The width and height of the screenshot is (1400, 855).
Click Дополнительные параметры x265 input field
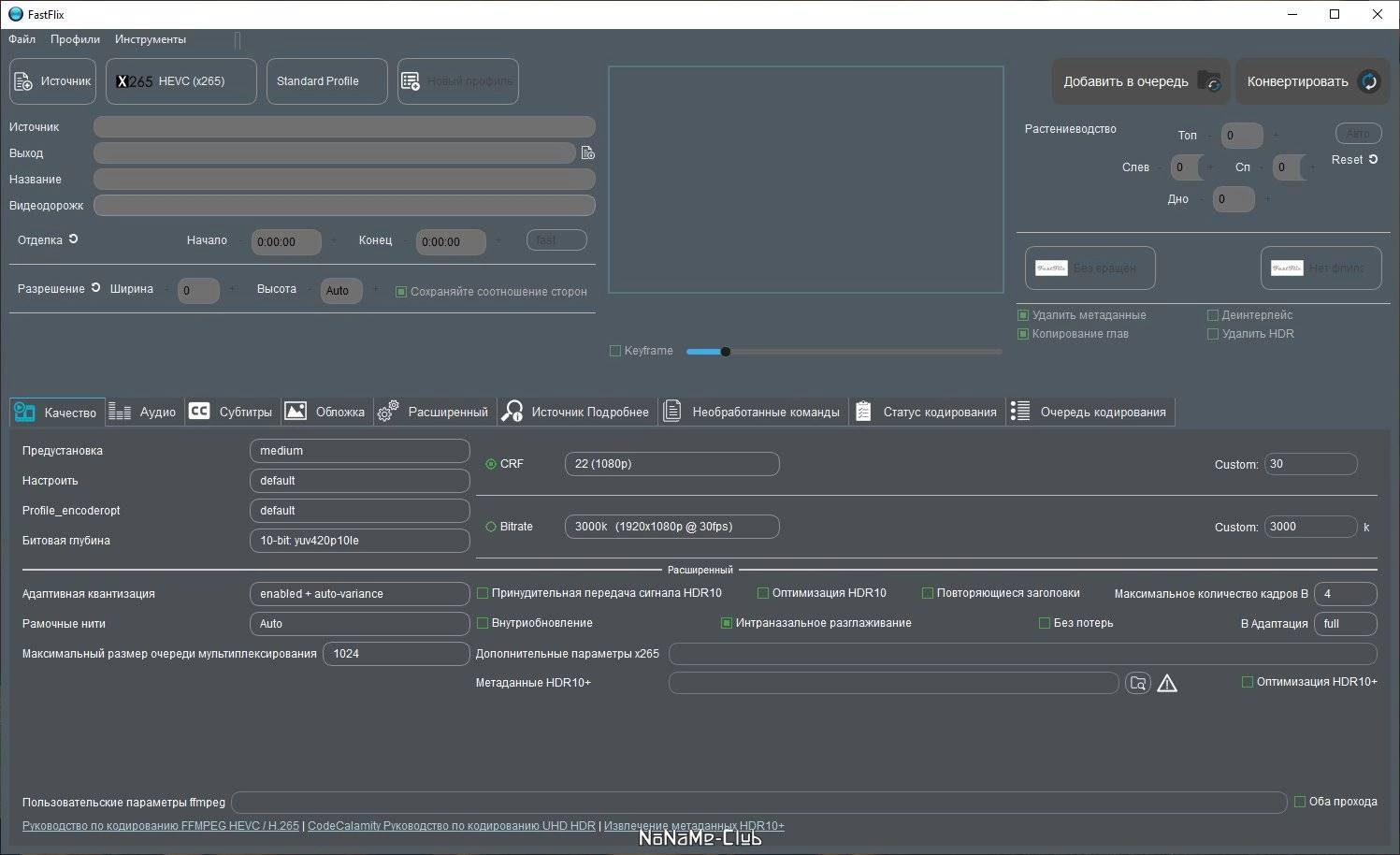tap(1023, 654)
